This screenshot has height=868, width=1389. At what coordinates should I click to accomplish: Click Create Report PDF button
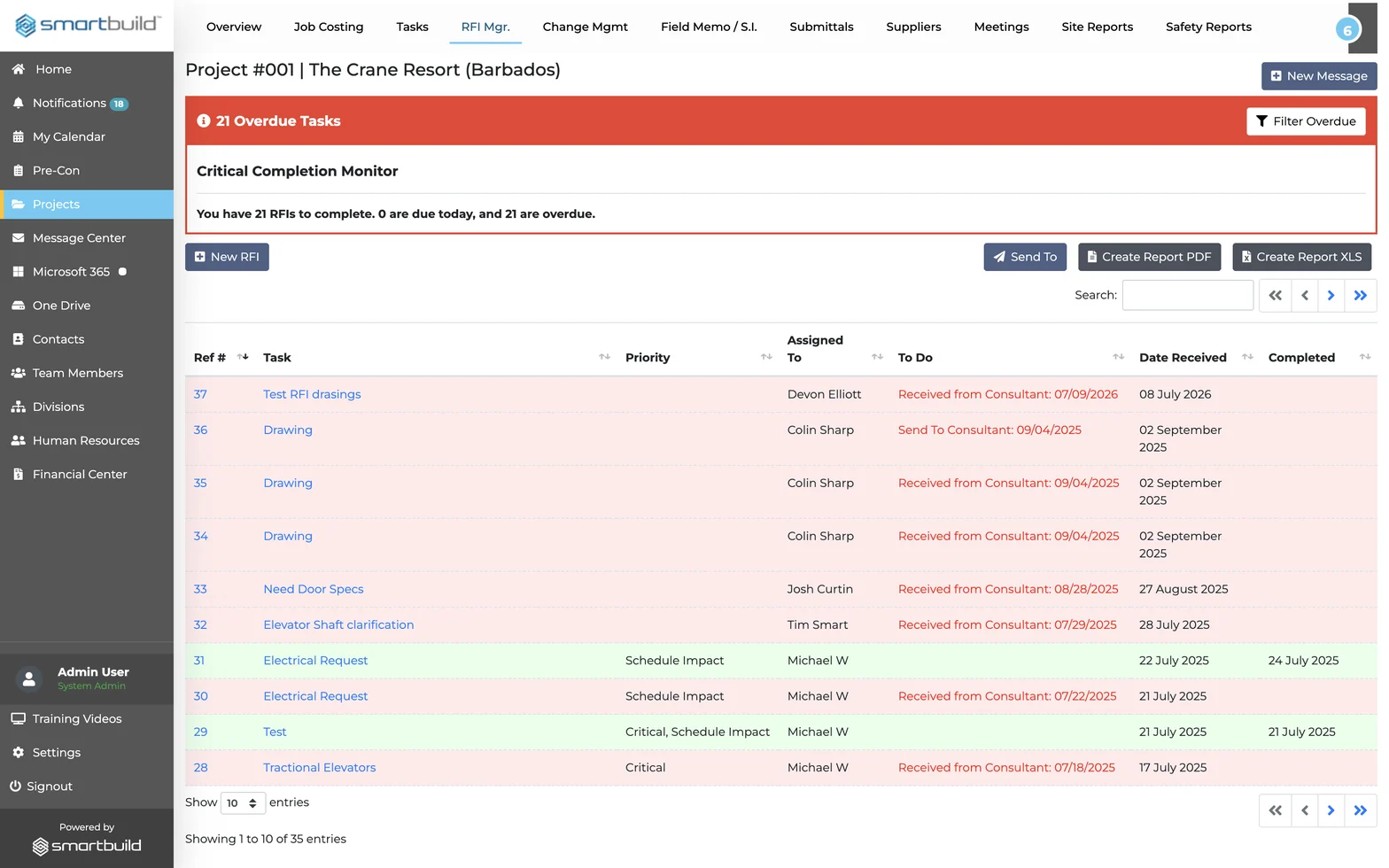pos(1149,257)
